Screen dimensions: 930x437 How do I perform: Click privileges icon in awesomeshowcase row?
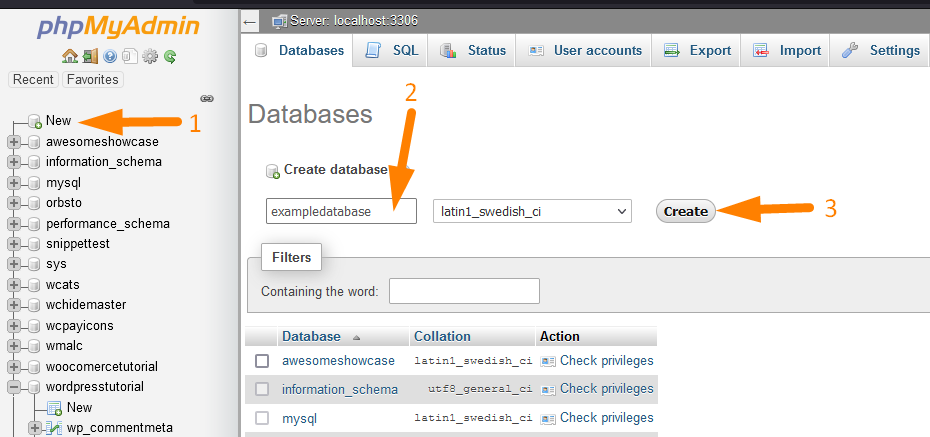[x=548, y=361]
